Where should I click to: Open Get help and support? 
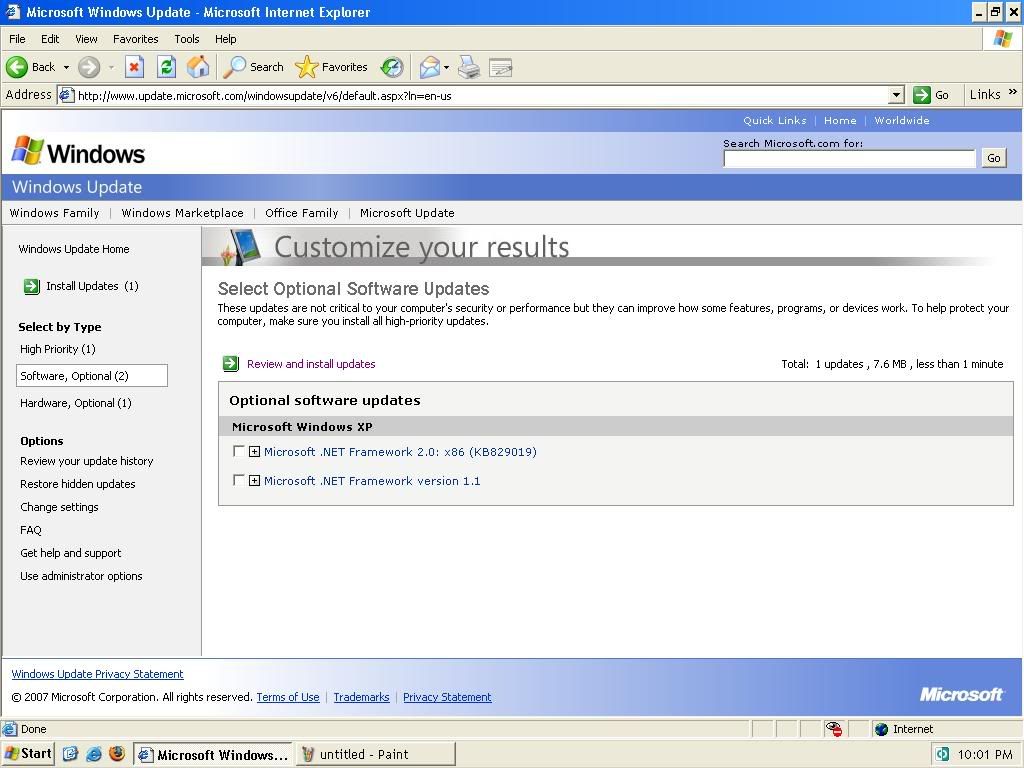pyautogui.click(x=71, y=553)
